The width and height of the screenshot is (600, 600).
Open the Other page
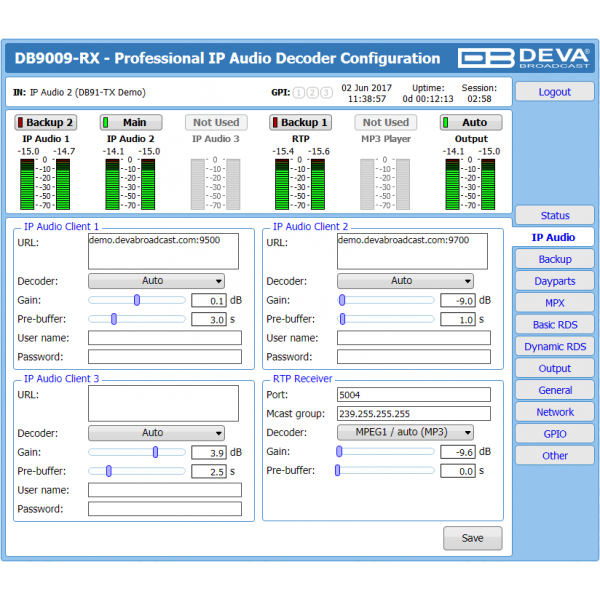tap(554, 455)
